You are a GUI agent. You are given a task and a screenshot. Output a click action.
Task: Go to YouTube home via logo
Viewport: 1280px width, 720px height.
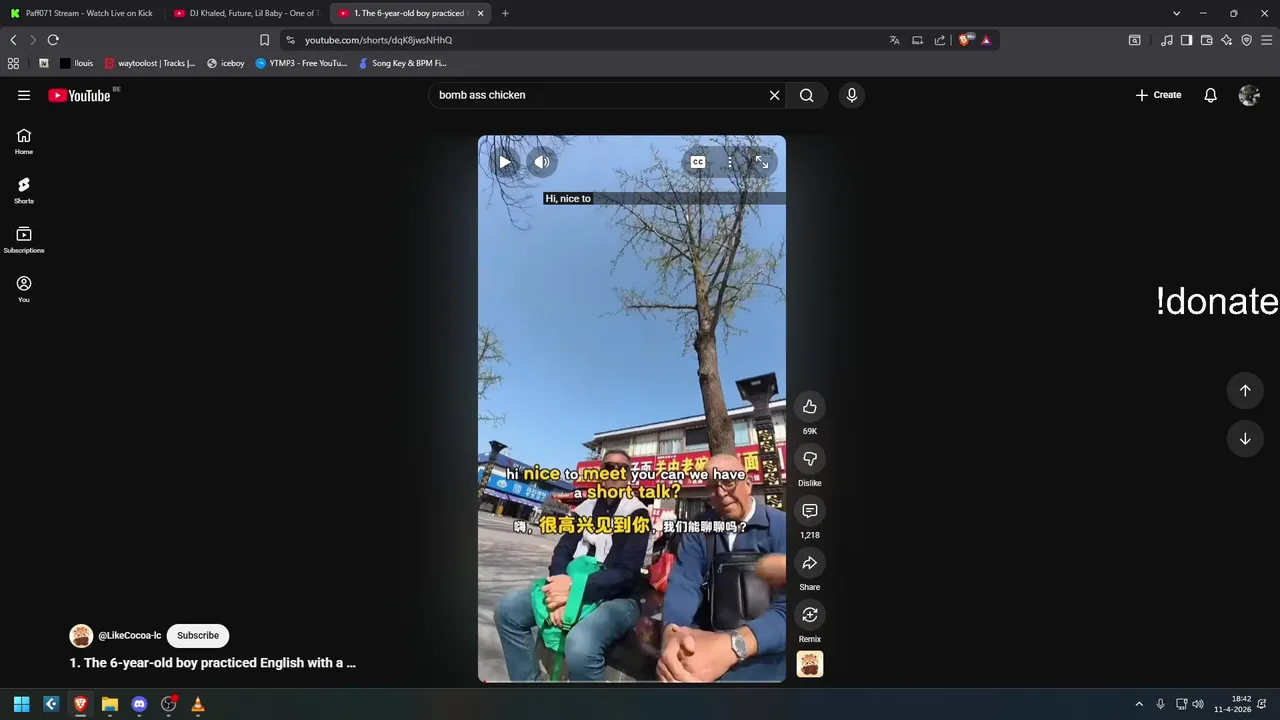click(79, 95)
